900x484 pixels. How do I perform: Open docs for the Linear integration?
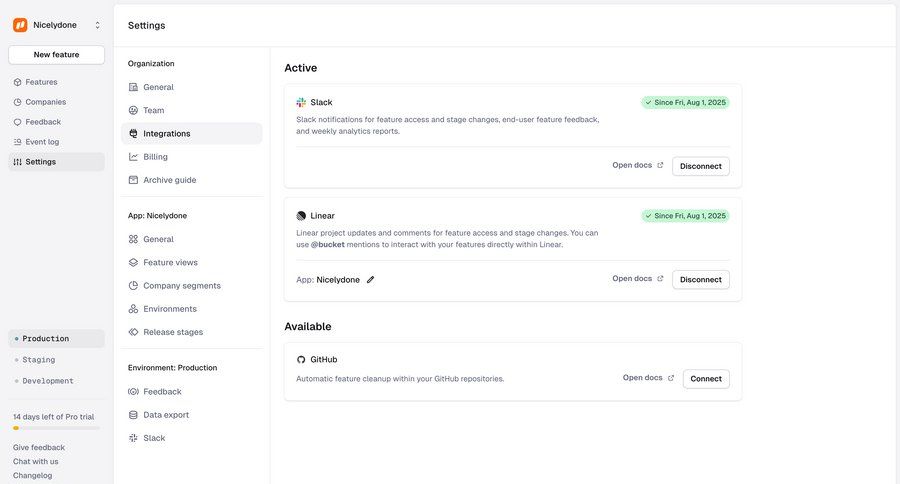tap(638, 278)
